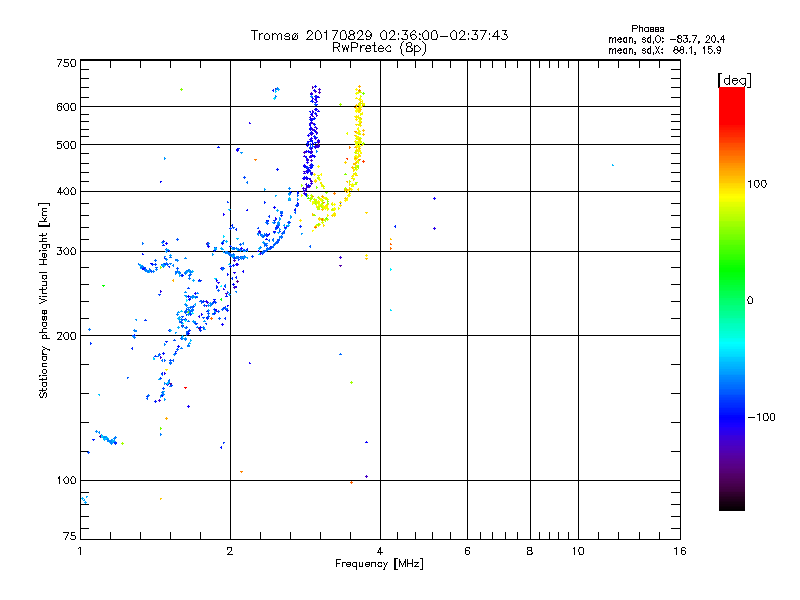This screenshot has width=800, height=600.
Task: Click the y-axis tick label "400"
Action: pyautogui.click(x=66, y=192)
